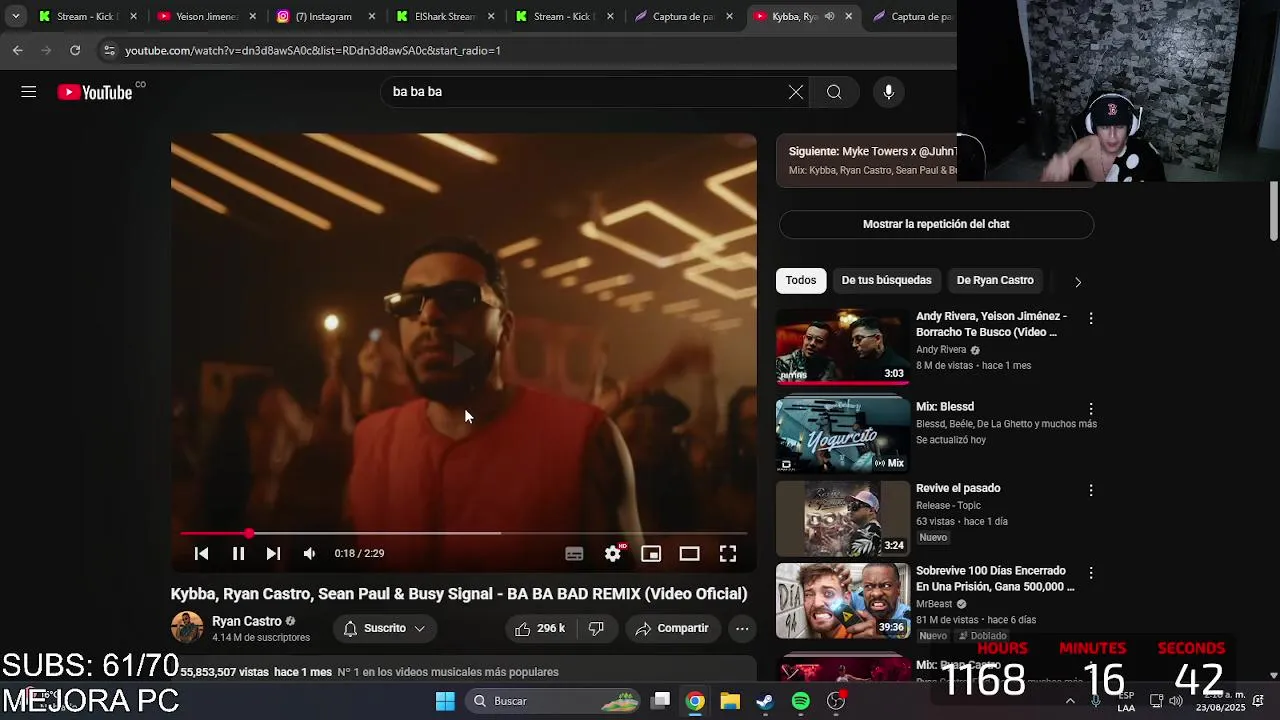1280x720 pixels.
Task: Share the video using Compartir
Action: click(672, 628)
